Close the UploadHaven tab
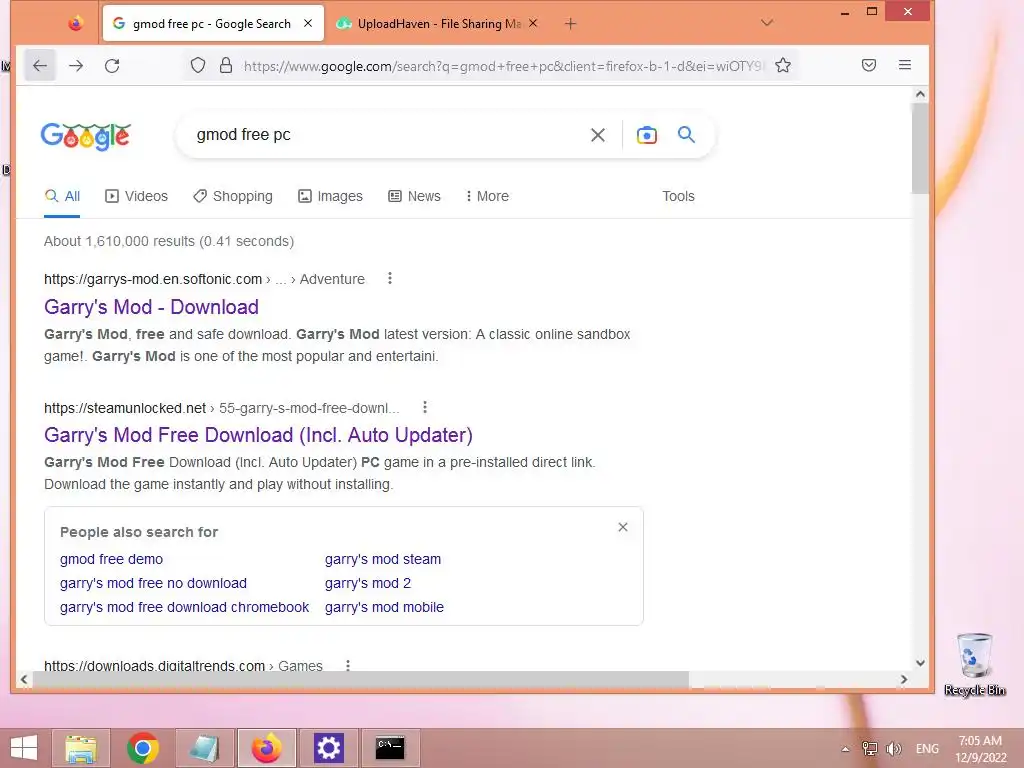The height and width of the screenshot is (768, 1024). 533,24
